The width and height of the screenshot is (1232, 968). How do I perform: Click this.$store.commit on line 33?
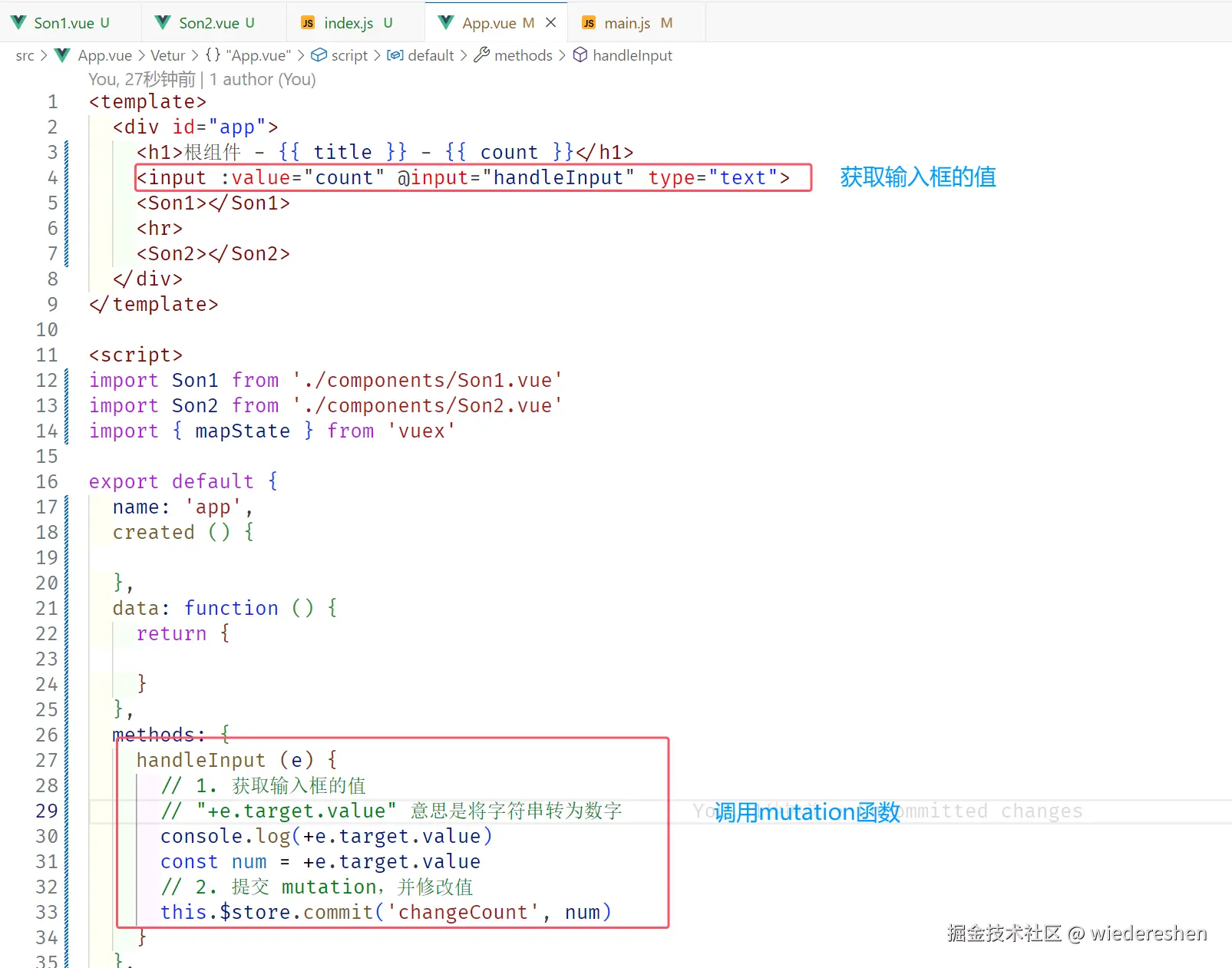(x=266, y=913)
